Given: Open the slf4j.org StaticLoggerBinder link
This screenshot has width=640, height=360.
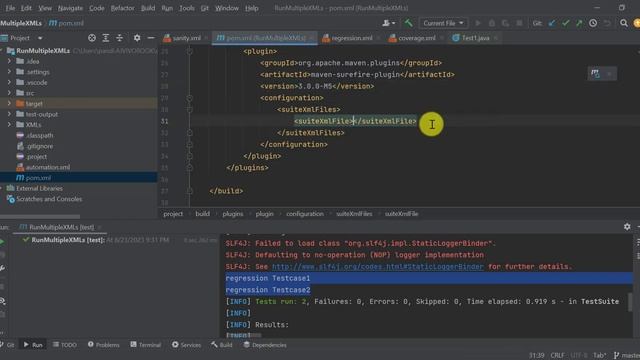Looking at the screenshot, I should [378, 266].
